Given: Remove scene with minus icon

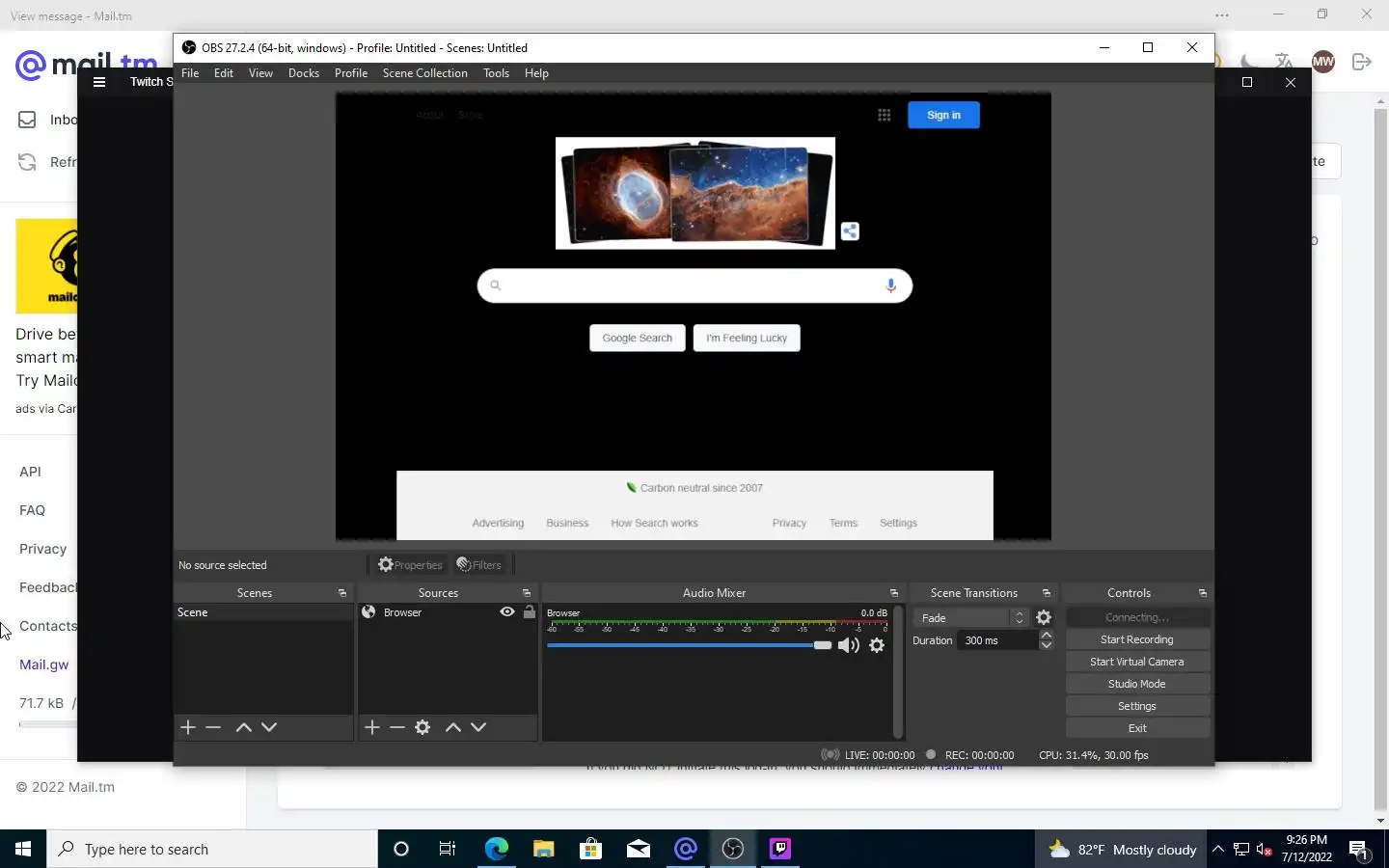Looking at the screenshot, I should pyautogui.click(x=213, y=727).
